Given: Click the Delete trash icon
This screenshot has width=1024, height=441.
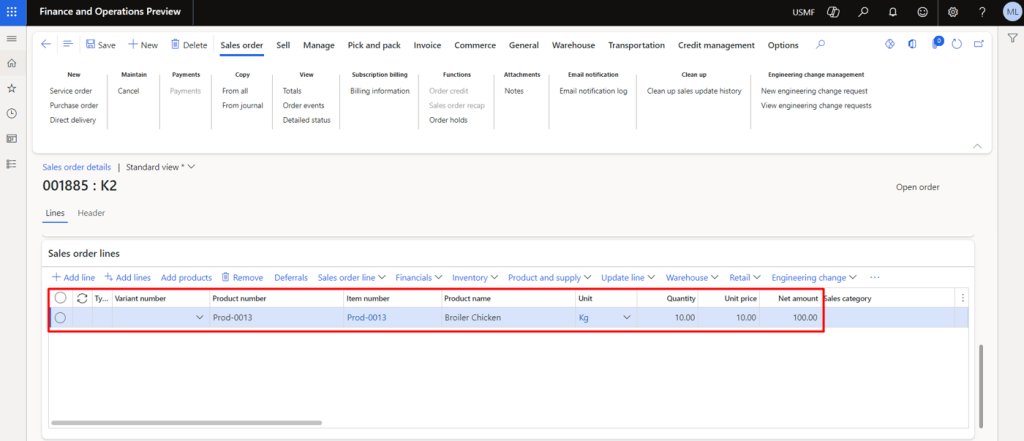Looking at the screenshot, I should pyautogui.click(x=189, y=45).
